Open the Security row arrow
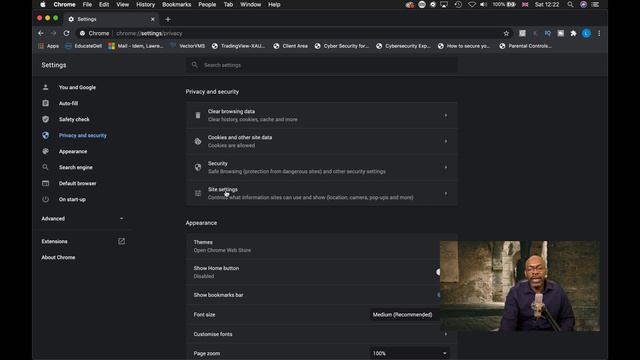This screenshot has width=640, height=360. point(446,167)
